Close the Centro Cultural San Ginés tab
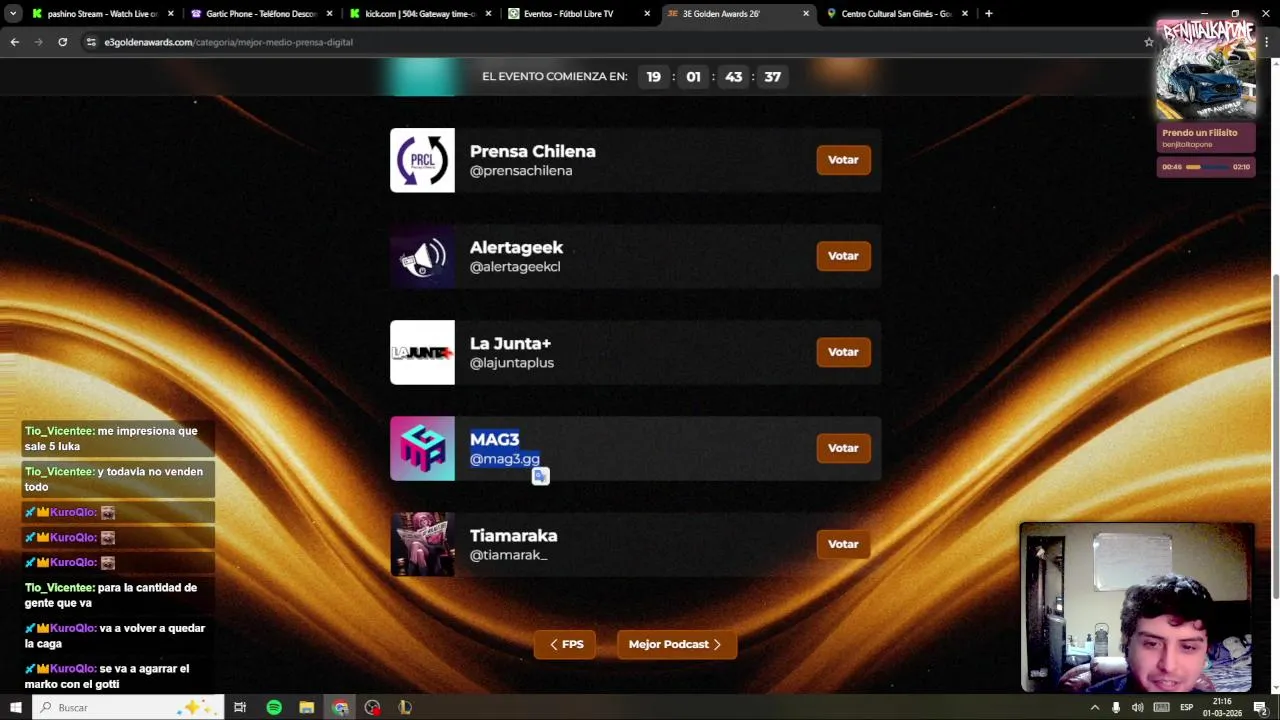Image resolution: width=1280 pixels, height=720 pixels. tap(965, 14)
